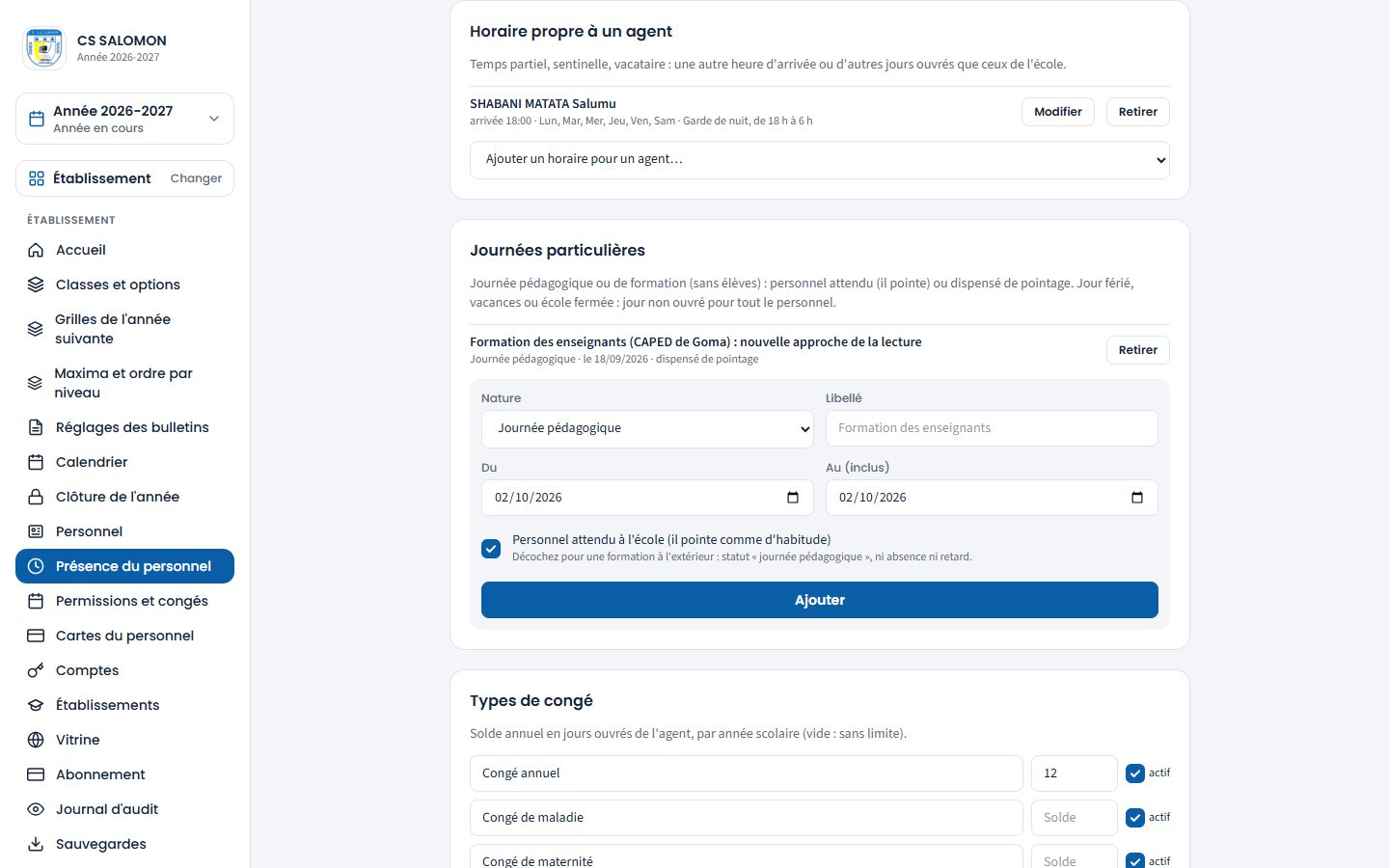1389x868 pixels.
Task: Toggle actif checkbox for Congé de maladie
Action: click(1135, 818)
